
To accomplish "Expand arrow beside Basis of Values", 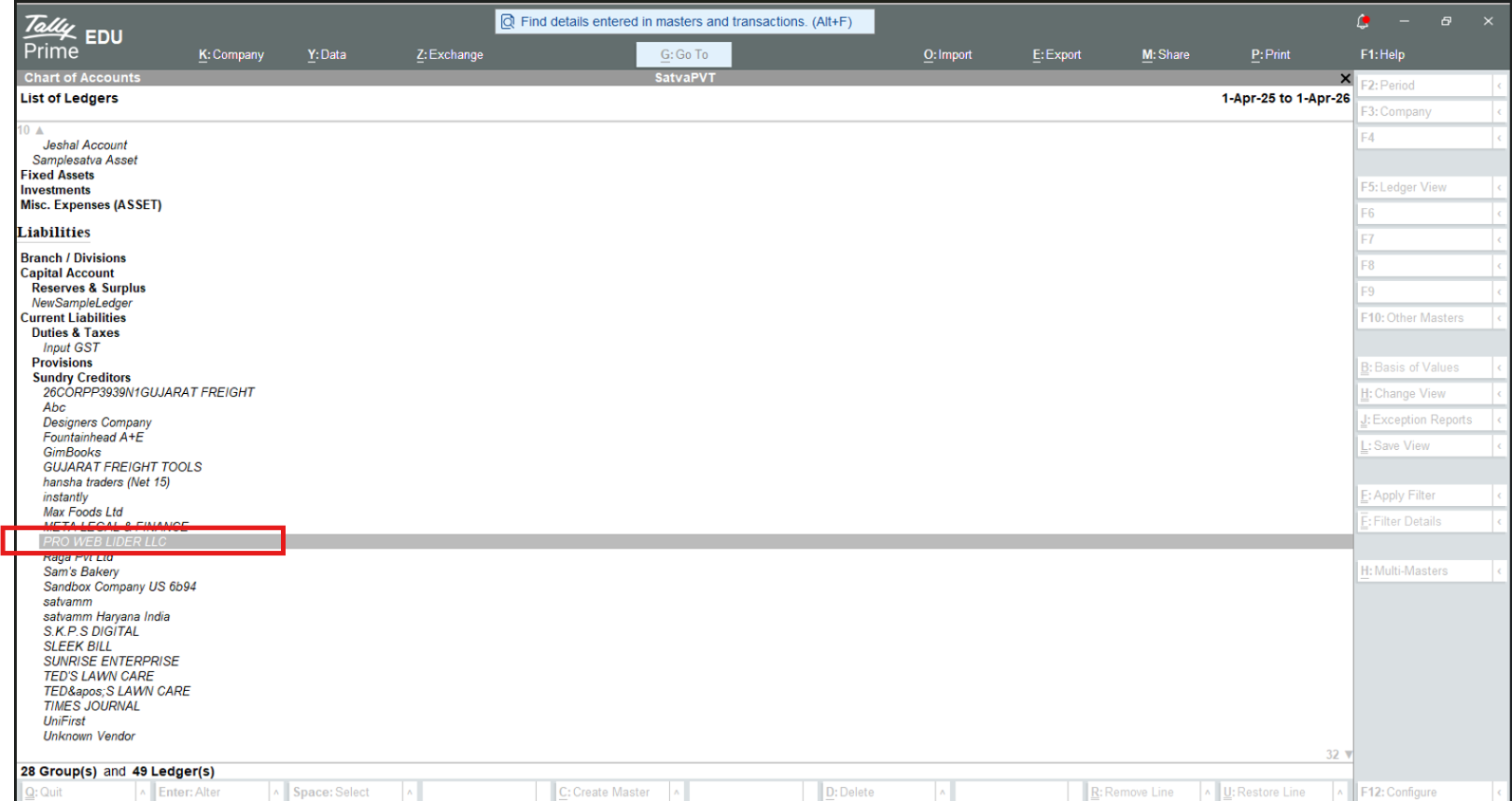I will click(1500, 368).
